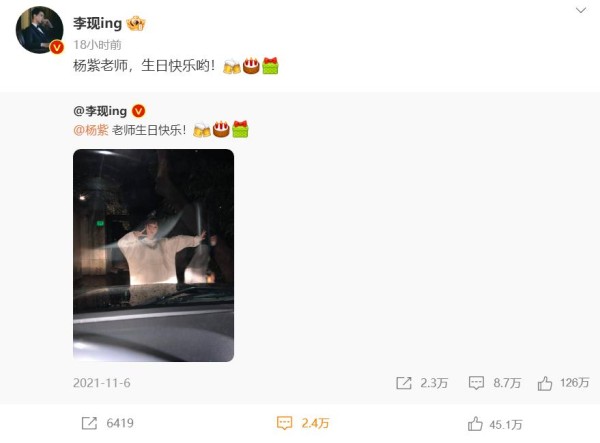Click the original post comment icon 8.7万
600x443 pixels.
(476, 383)
